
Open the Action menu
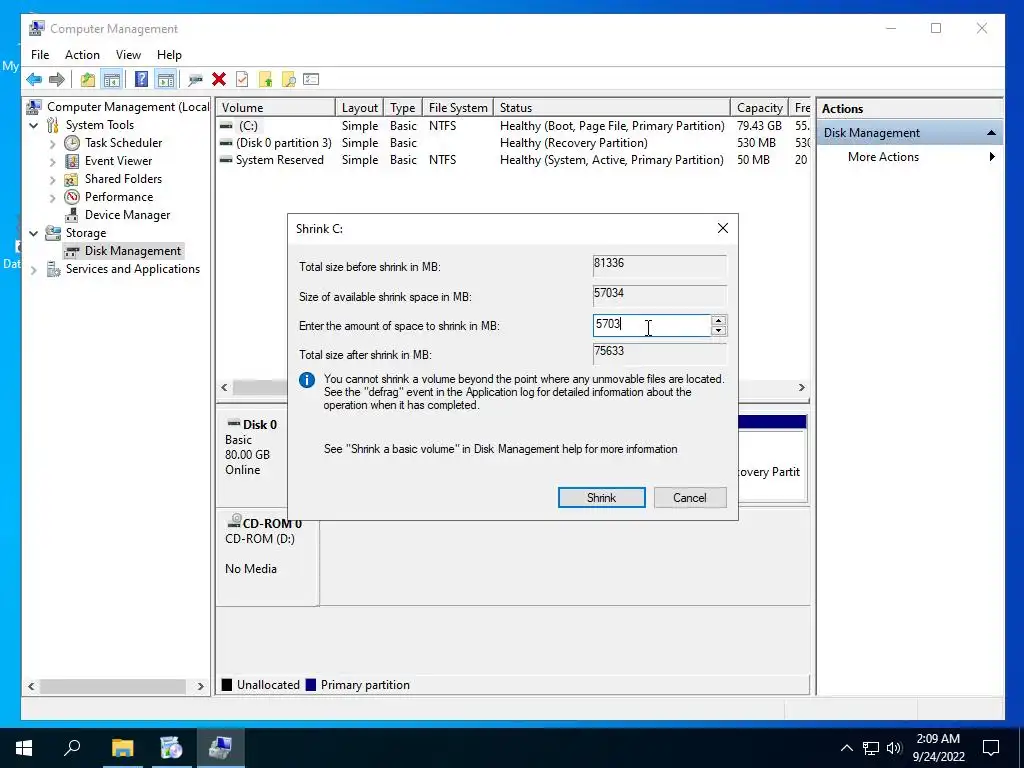[82, 55]
